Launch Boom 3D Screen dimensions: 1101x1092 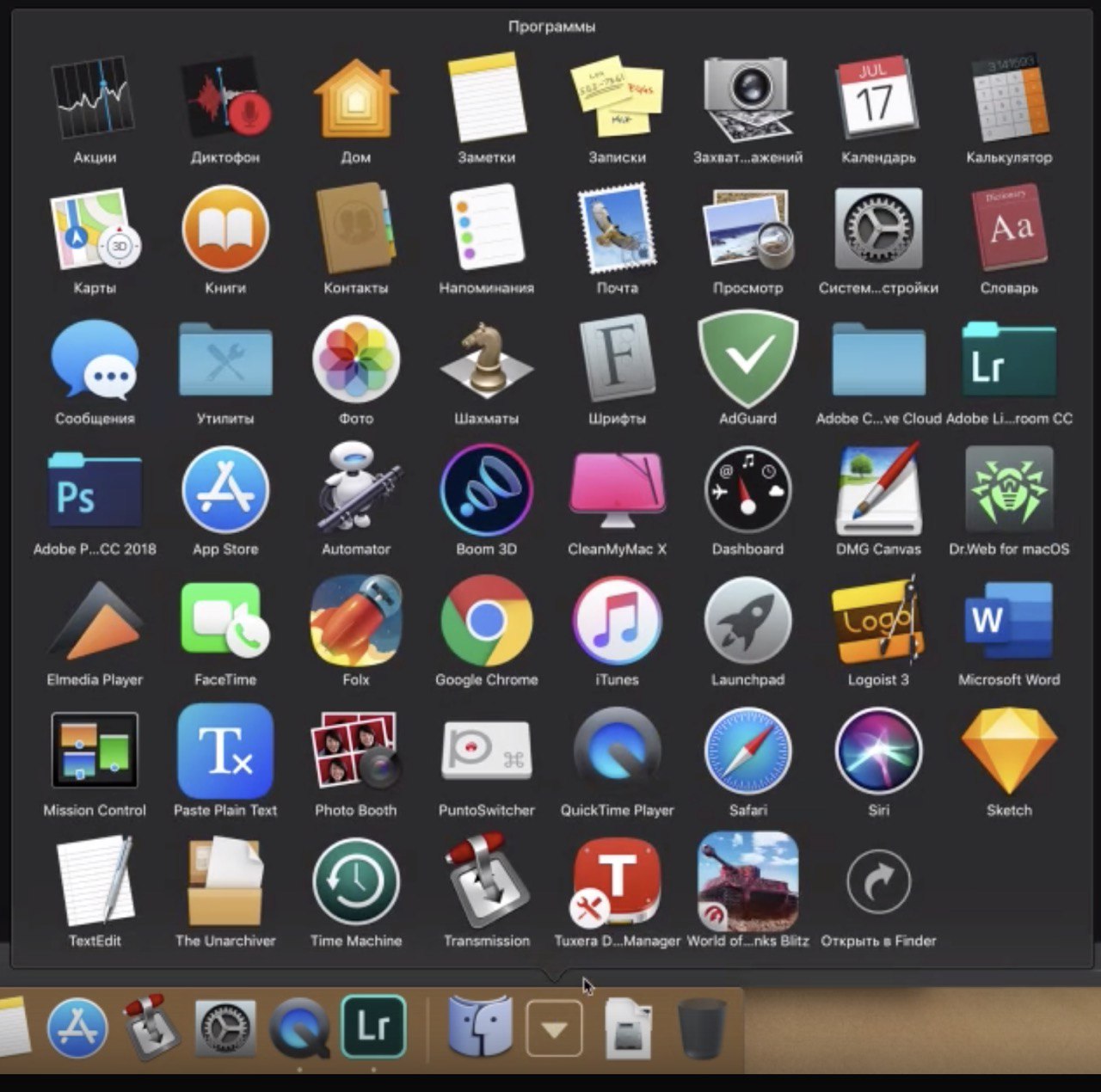pos(487,490)
